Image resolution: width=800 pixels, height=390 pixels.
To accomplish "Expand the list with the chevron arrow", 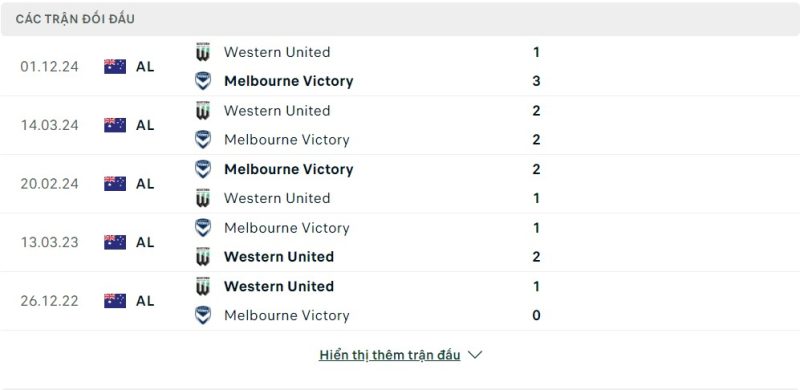I will [x=475, y=355].
